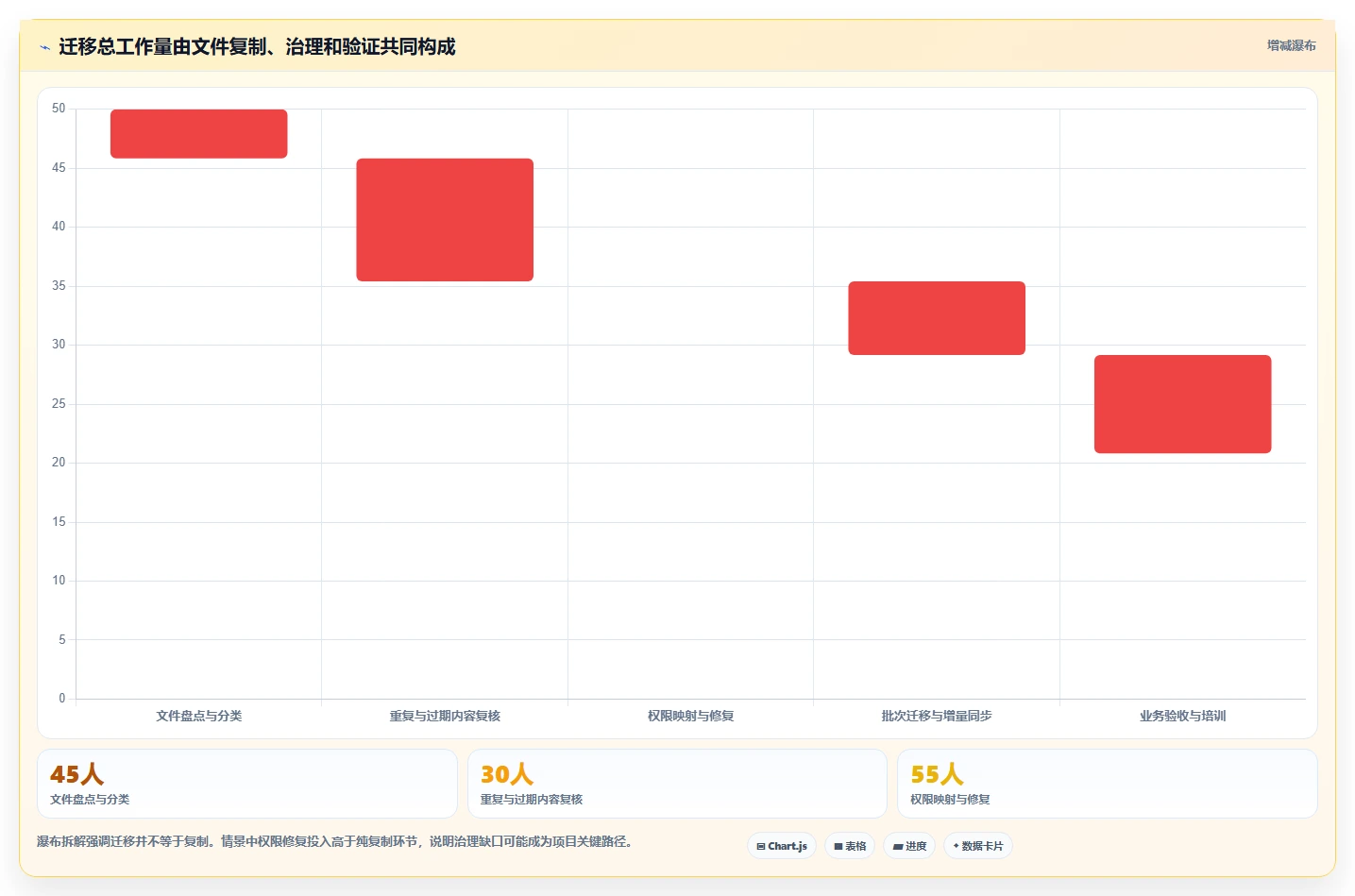
Task: Click the y-axis value 50
Action: (59, 109)
